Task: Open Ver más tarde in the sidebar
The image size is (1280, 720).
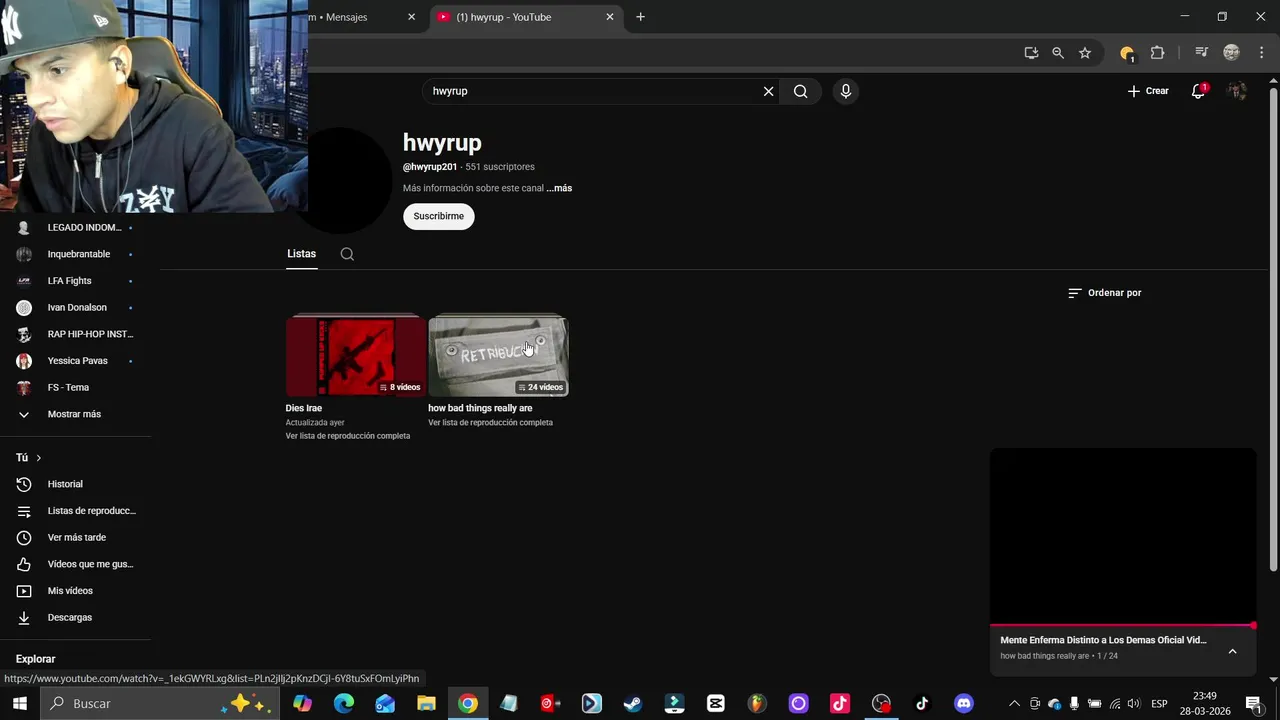Action: (76, 538)
